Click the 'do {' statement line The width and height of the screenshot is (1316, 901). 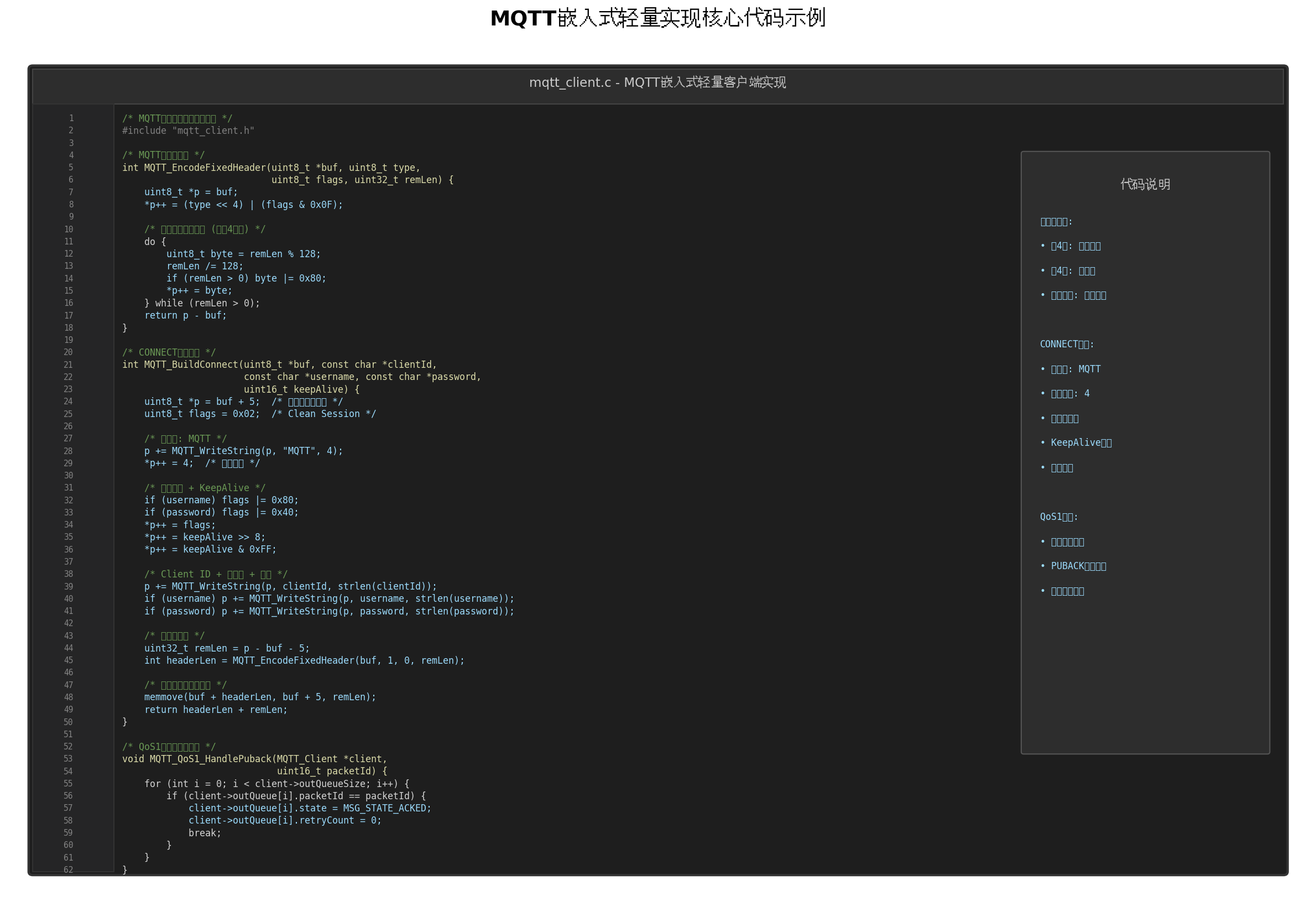(x=155, y=241)
